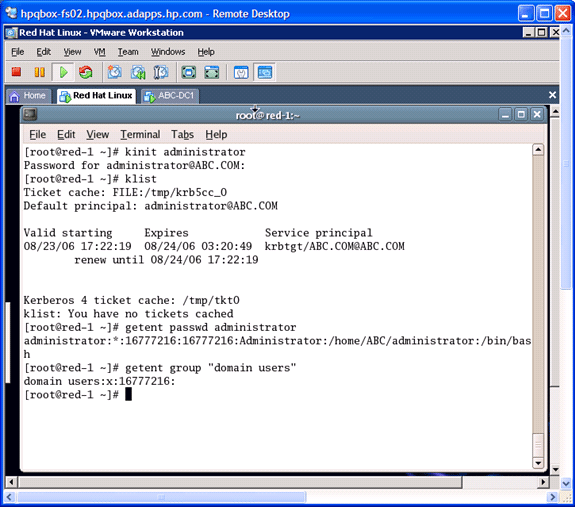Open the snapshot manager toolbar icon
This screenshot has width=575, height=507.
pos(161,72)
